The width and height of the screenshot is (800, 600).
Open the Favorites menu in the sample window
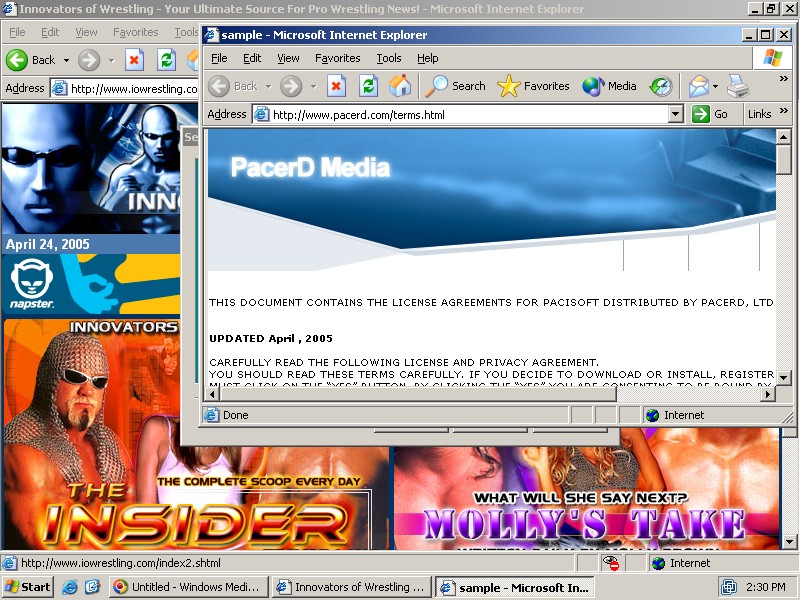coord(338,58)
